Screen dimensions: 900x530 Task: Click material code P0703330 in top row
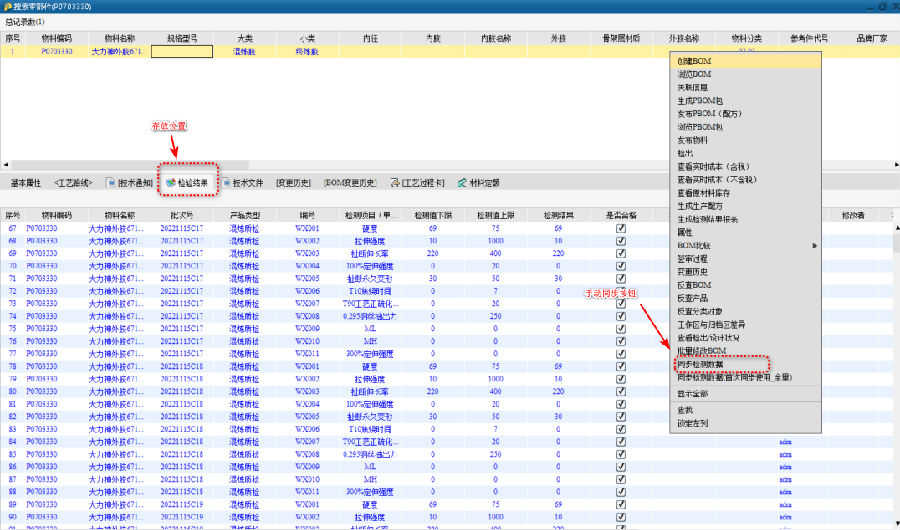(56, 50)
